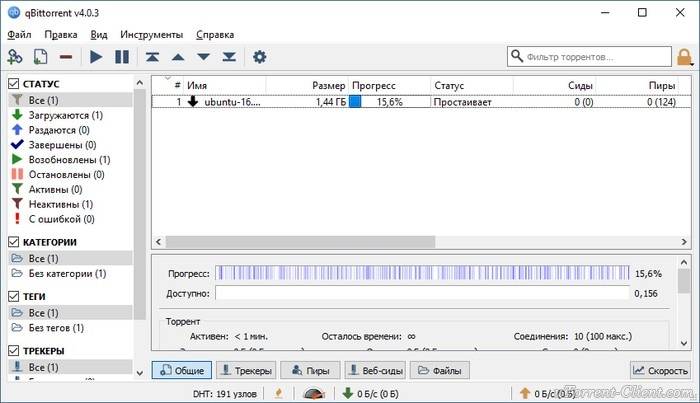
Task: Resume torrents with the play icon
Action: point(96,57)
